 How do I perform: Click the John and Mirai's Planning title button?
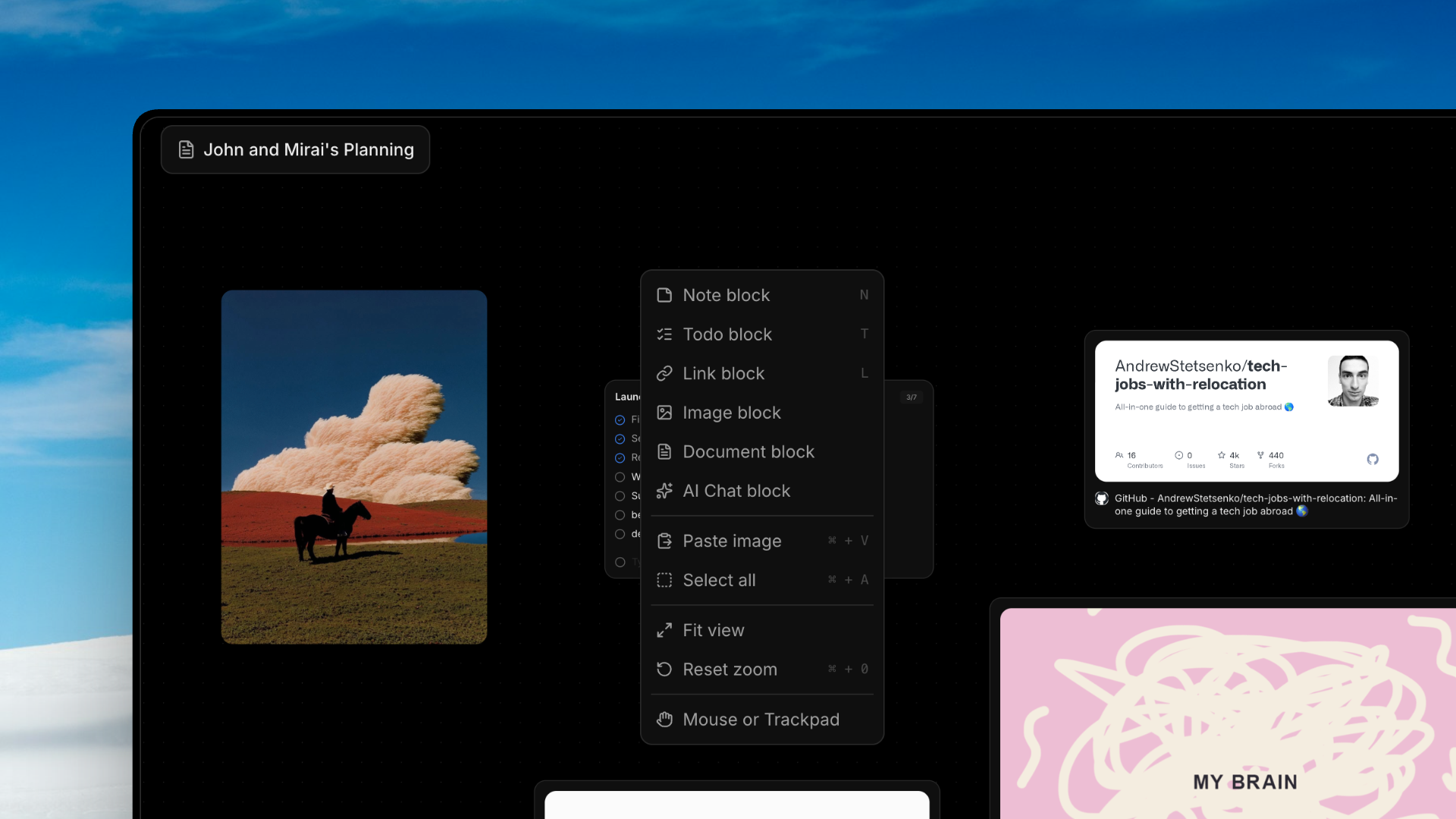295,149
